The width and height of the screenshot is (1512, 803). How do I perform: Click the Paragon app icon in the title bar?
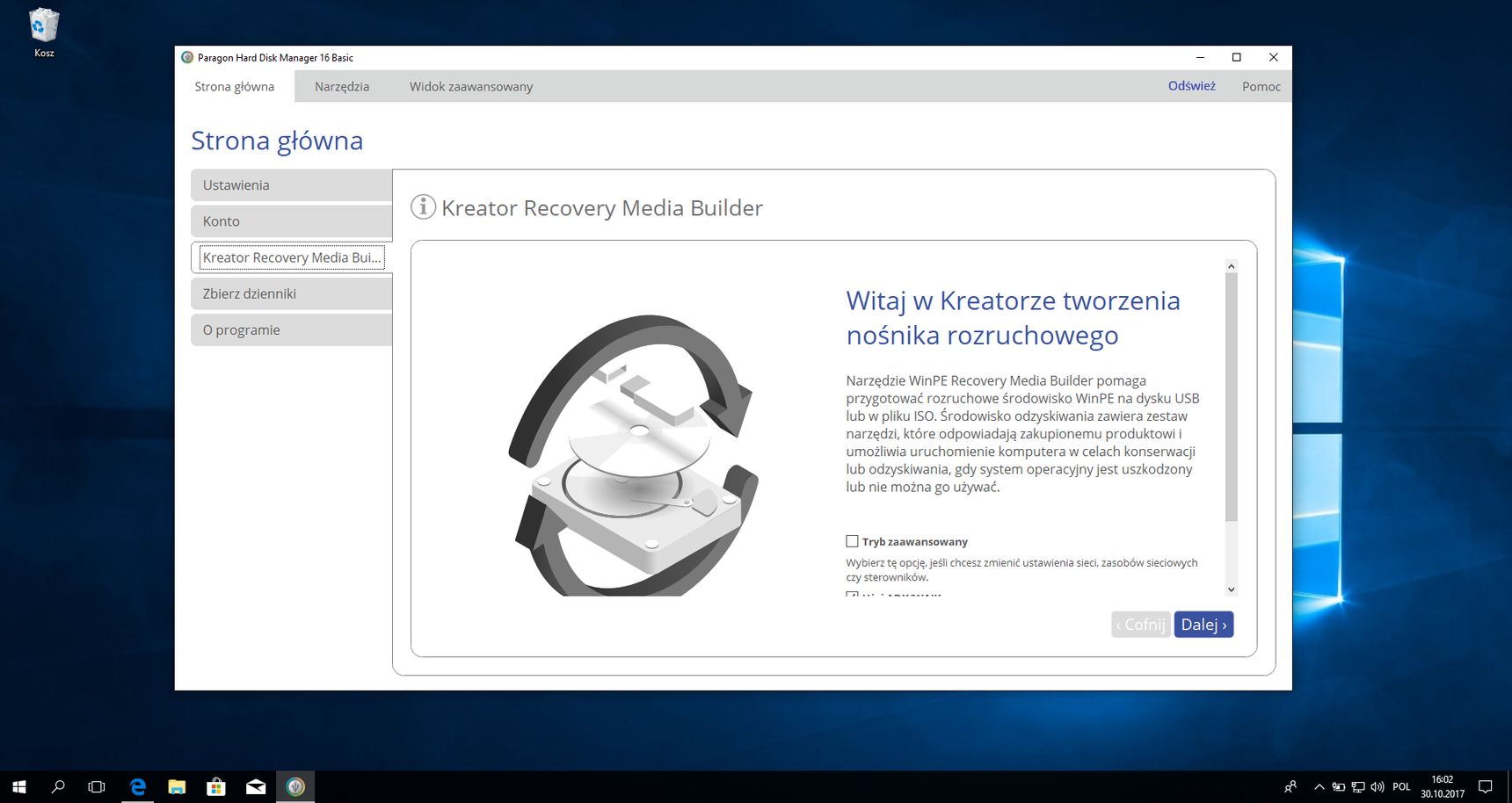pos(187,58)
